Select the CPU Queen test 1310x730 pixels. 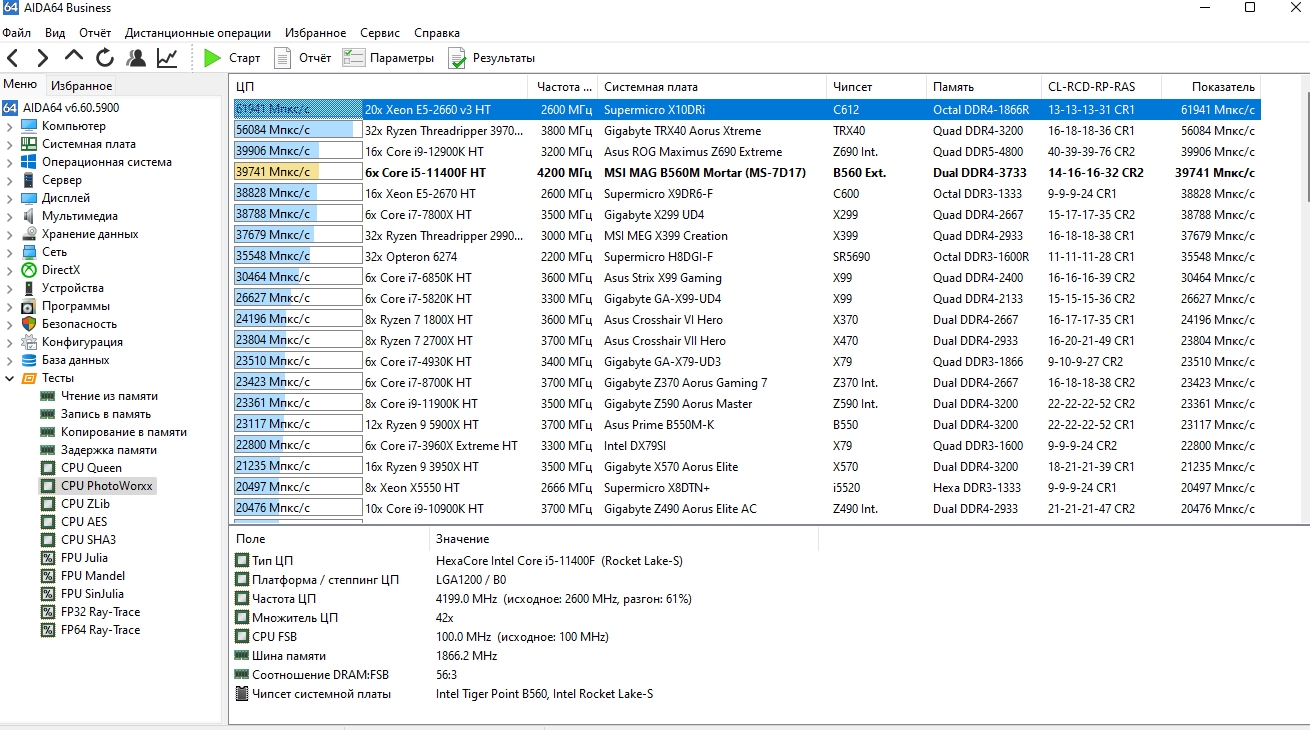tap(91, 468)
